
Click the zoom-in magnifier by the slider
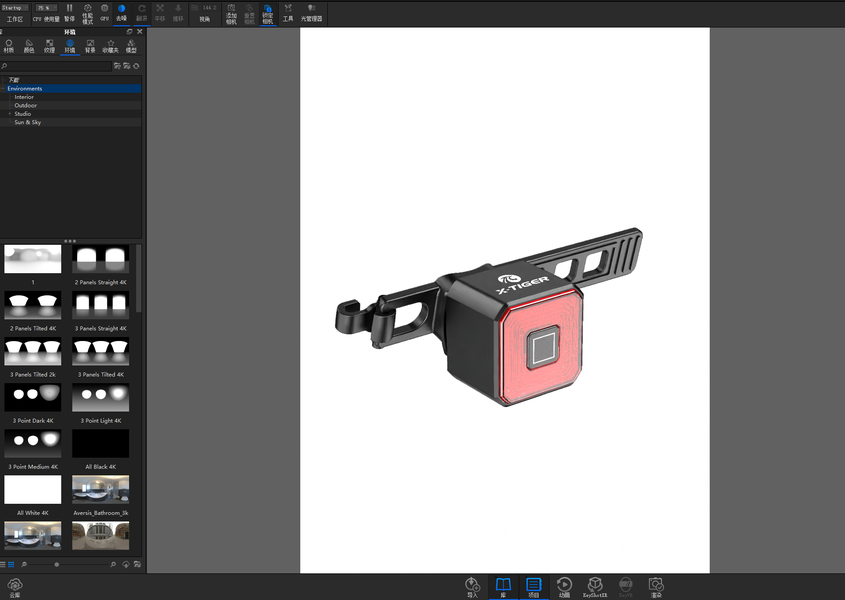(x=113, y=564)
